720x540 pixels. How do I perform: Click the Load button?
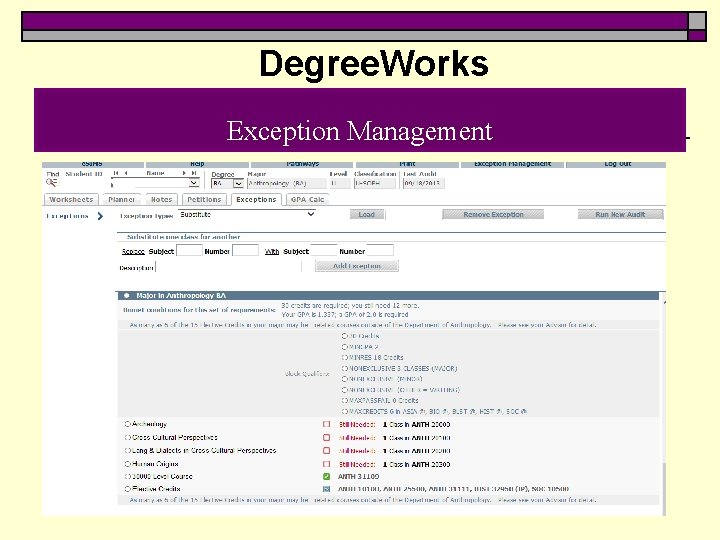(367, 214)
